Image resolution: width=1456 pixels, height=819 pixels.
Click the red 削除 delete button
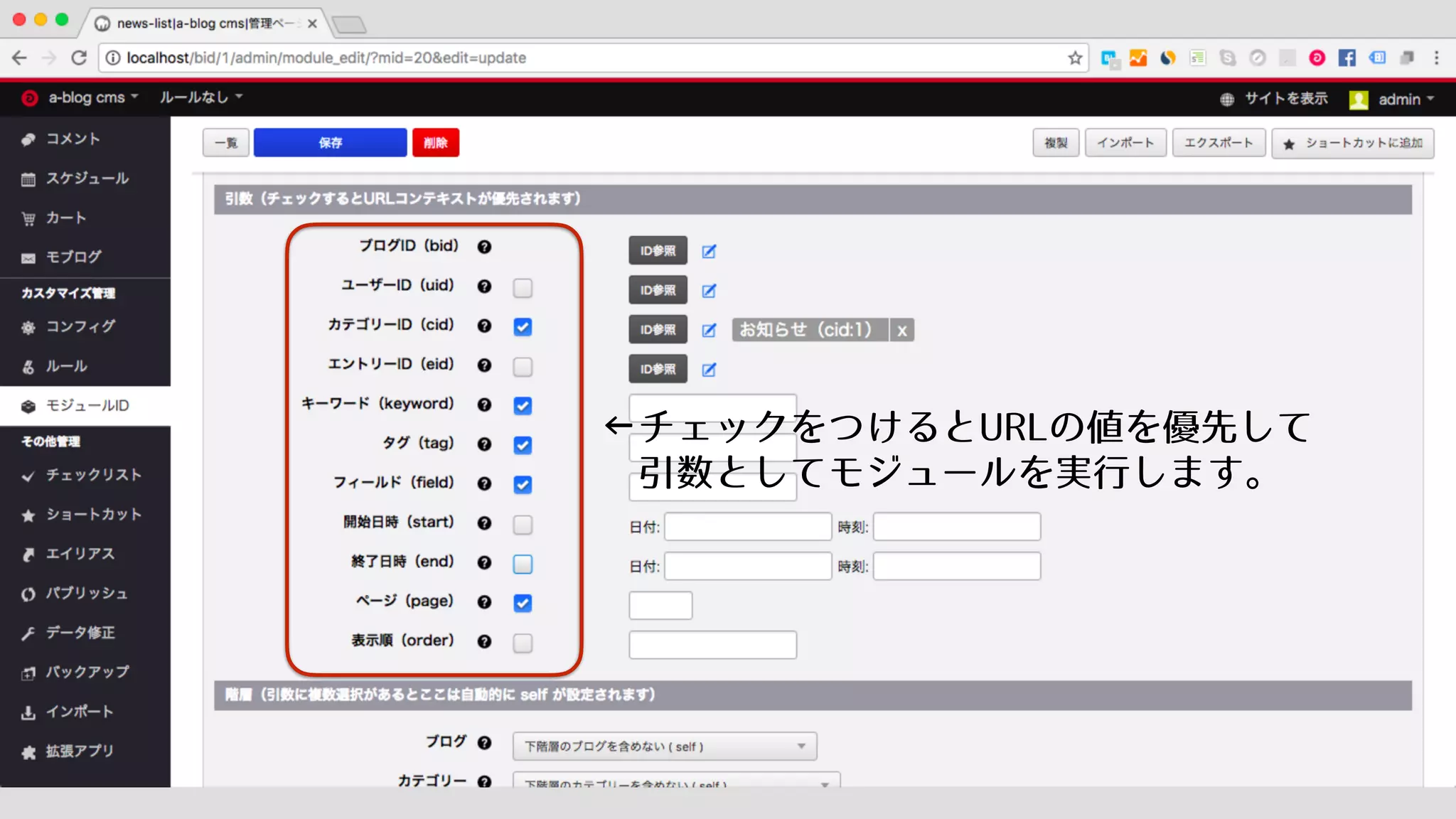(435, 143)
